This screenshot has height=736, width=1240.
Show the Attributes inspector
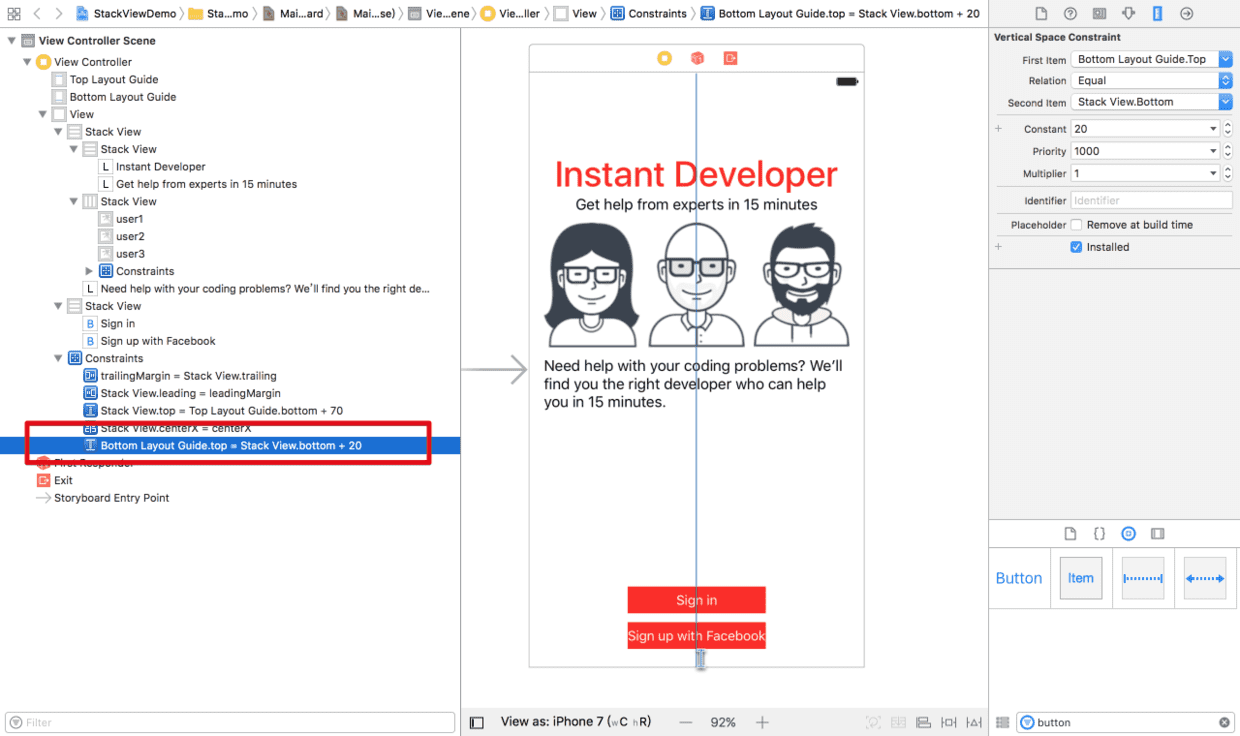tap(1128, 14)
